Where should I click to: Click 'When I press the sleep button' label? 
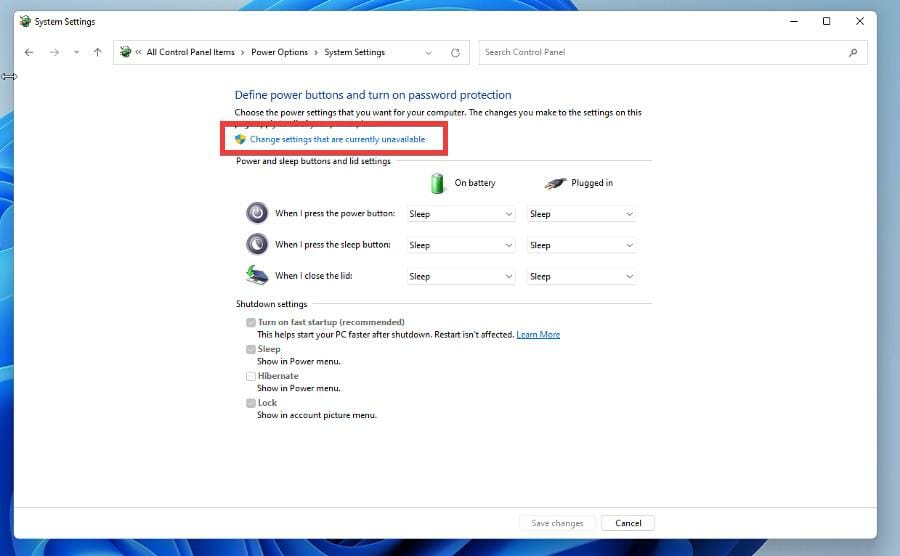pos(333,244)
